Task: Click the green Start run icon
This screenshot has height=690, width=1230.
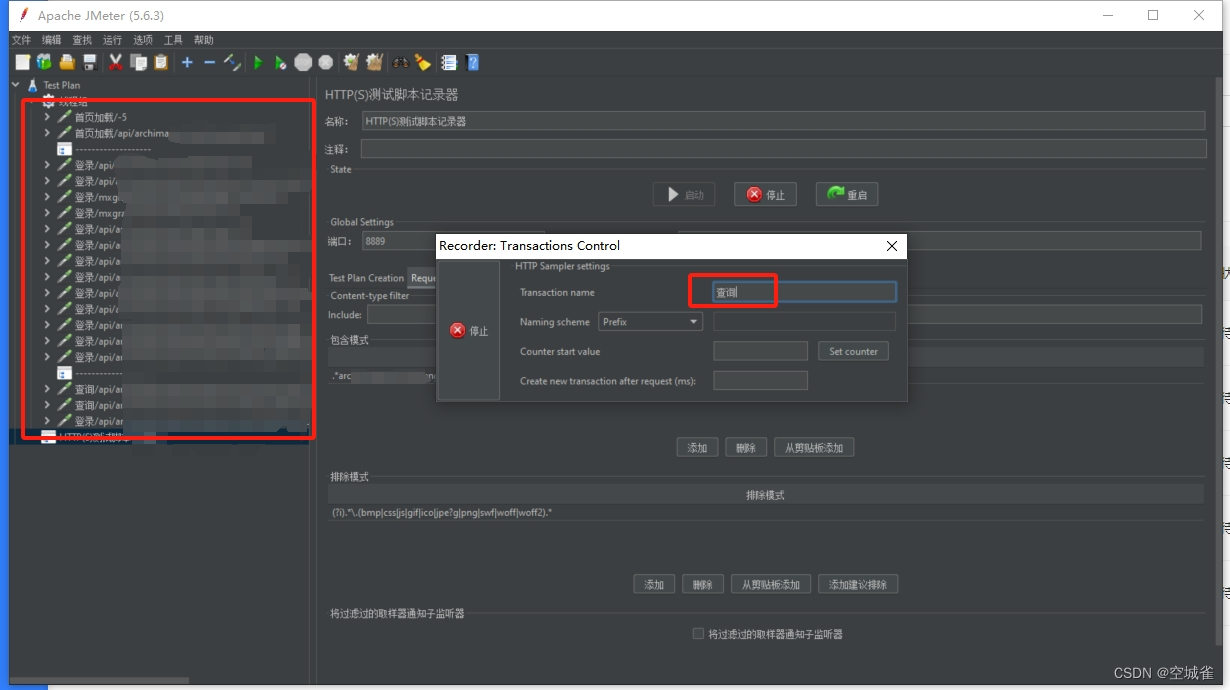Action: click(258, 62)
